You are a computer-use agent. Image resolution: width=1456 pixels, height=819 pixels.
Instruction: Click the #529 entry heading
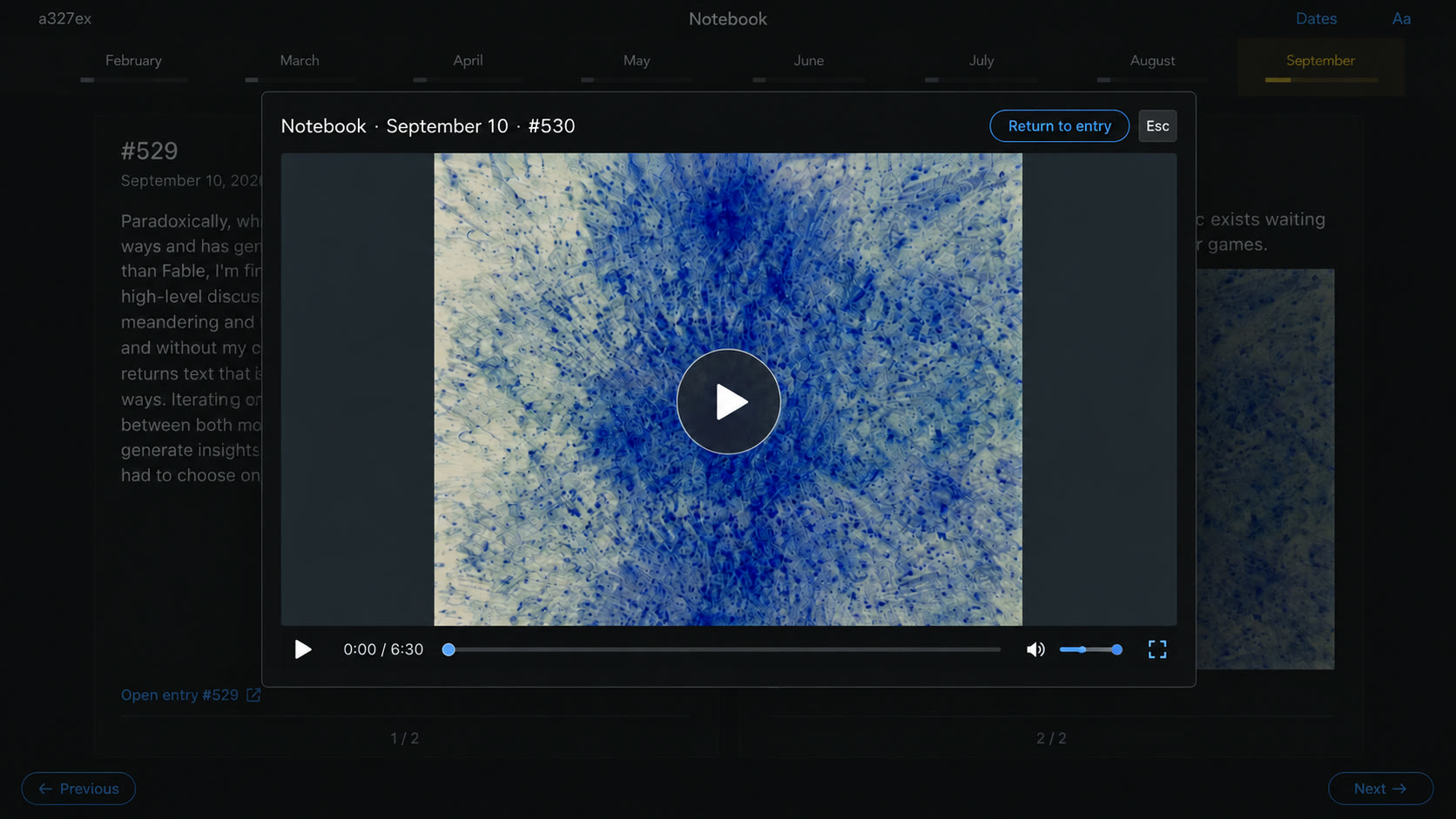coord(149,151)
